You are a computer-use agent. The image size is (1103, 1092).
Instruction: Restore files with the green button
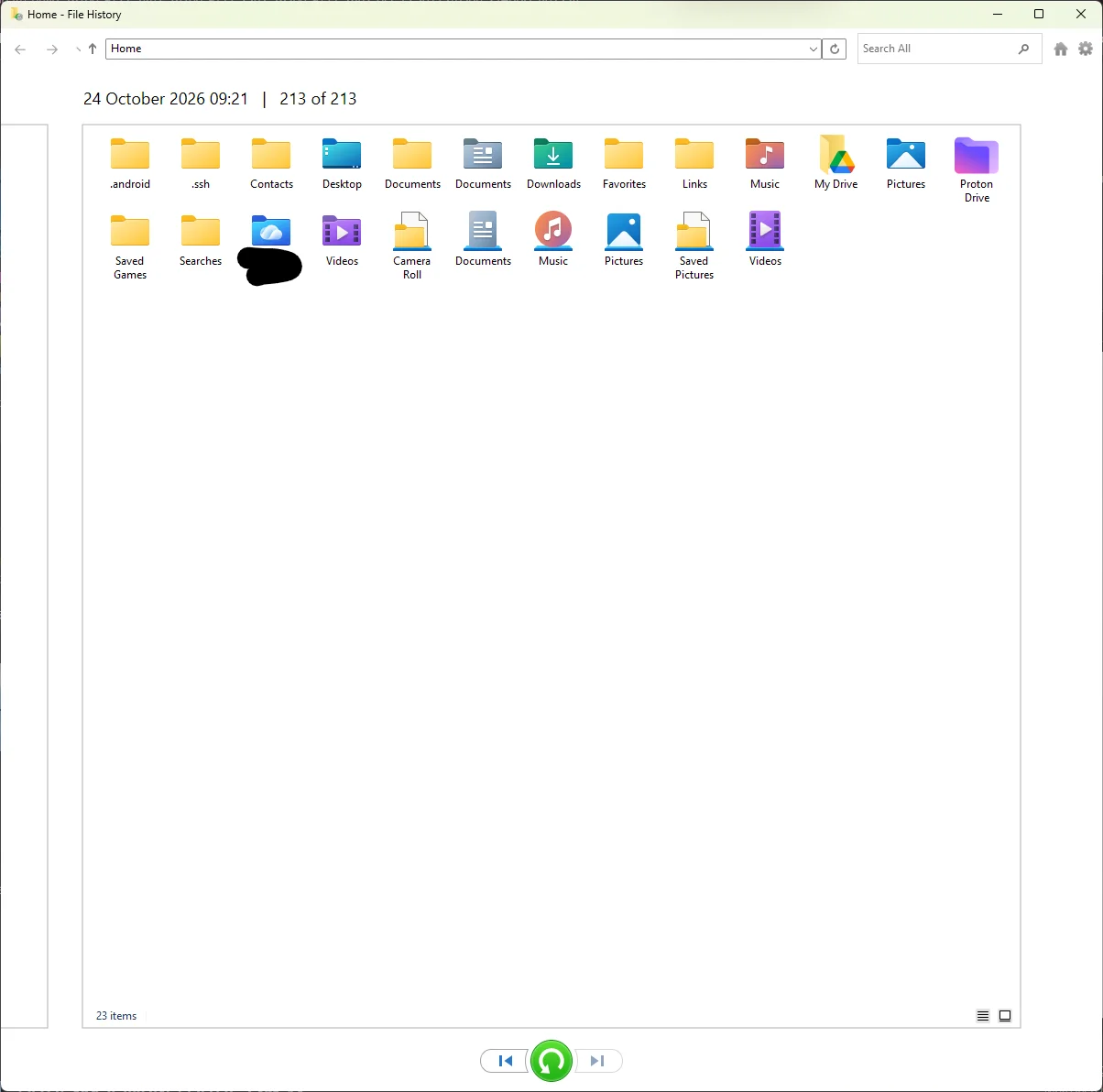[x=551, y=1061]
